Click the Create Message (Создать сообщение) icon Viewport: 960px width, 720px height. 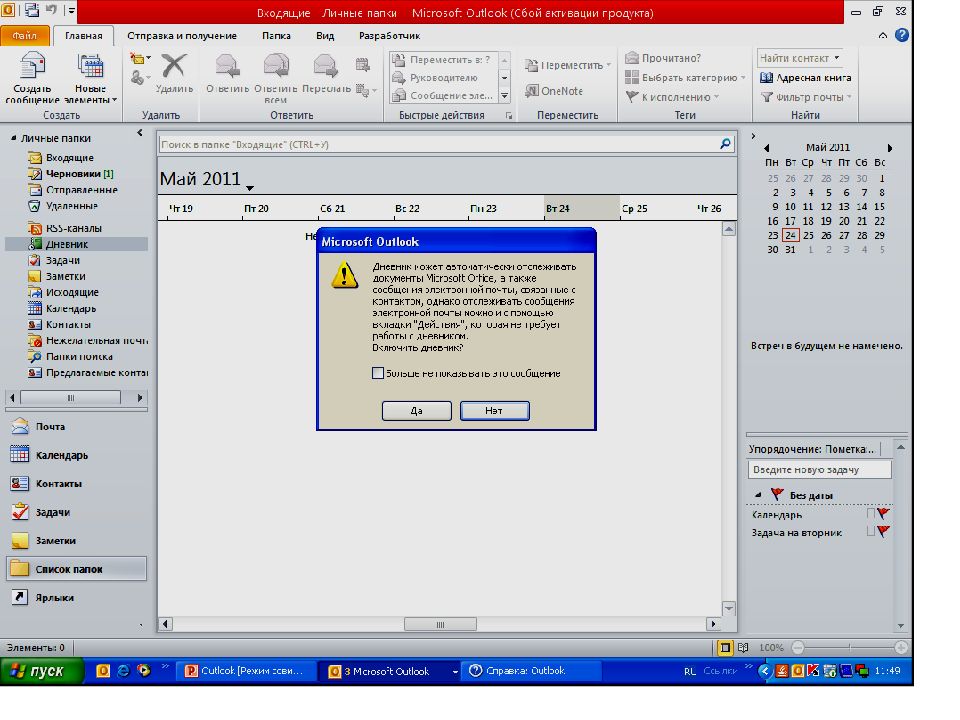(32, 66)
